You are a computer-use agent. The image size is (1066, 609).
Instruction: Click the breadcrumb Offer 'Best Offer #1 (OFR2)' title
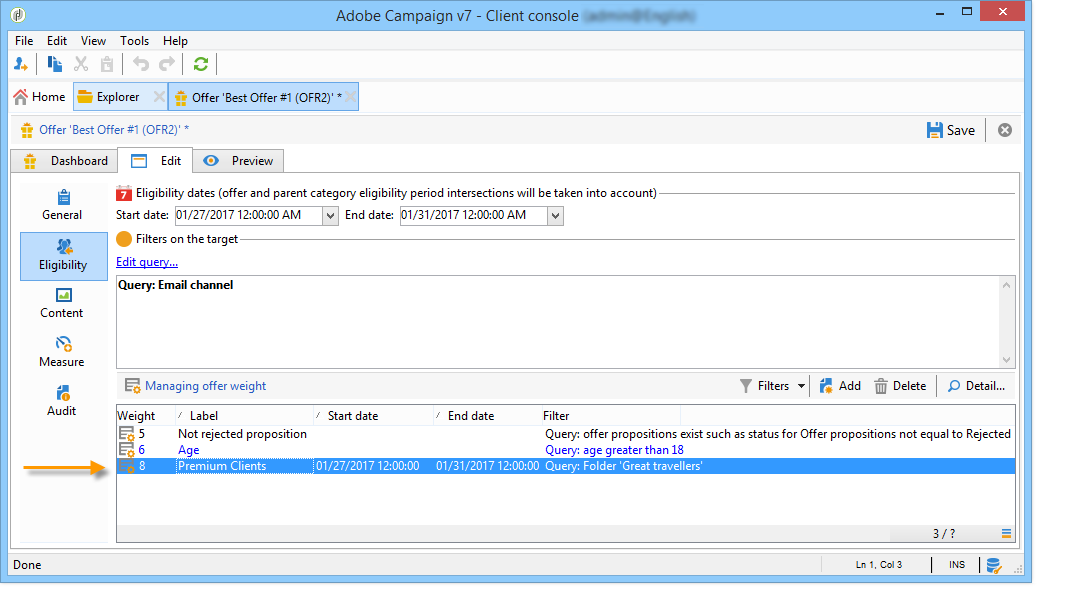[x=114, y=130]
